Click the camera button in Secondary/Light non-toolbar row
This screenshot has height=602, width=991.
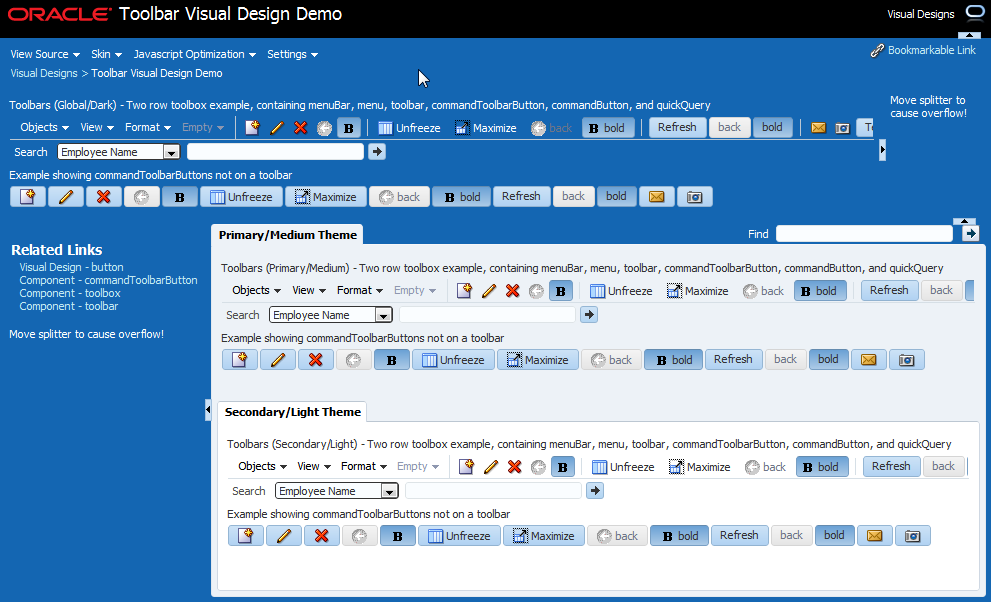click(912, 536)
